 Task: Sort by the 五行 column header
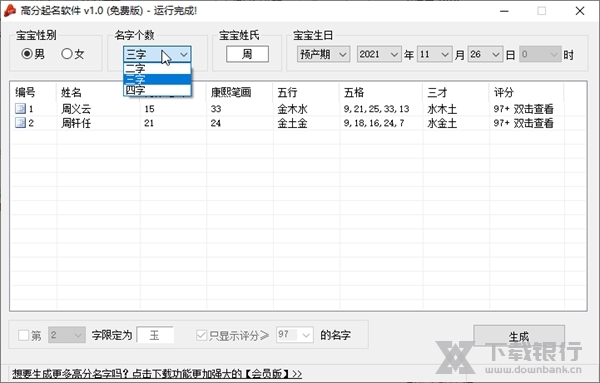287,92
